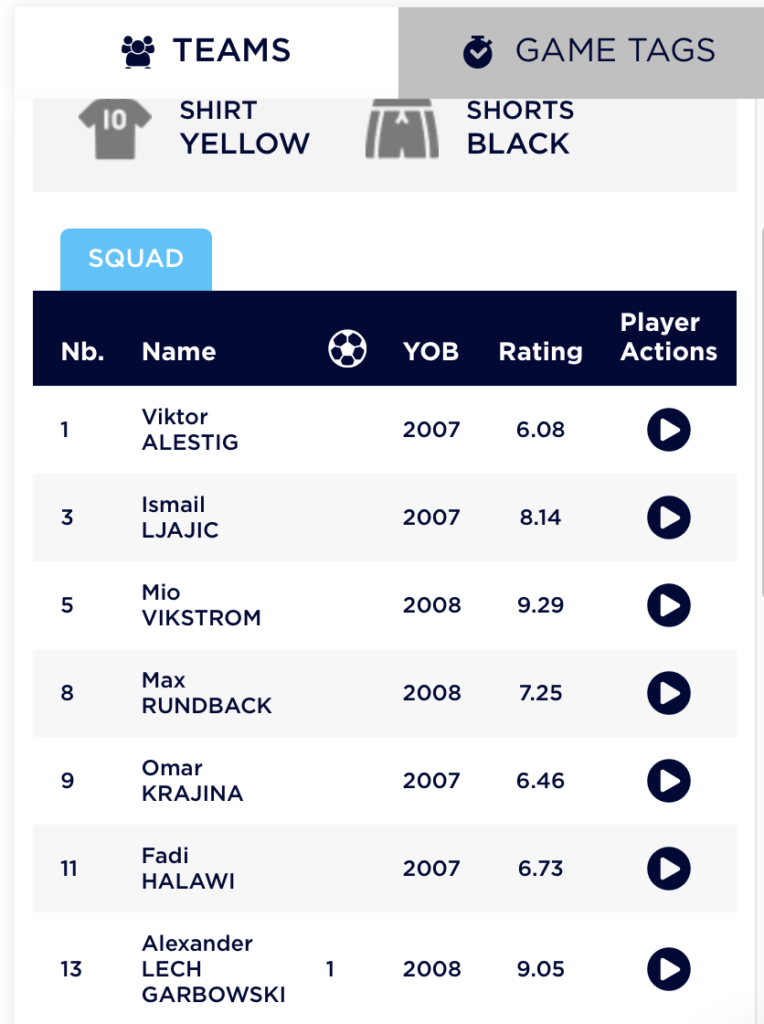The width and height of the screenshot is (764, 1024).
Task: Click the soccer ball goals column icon
Action: coord(347,349)
